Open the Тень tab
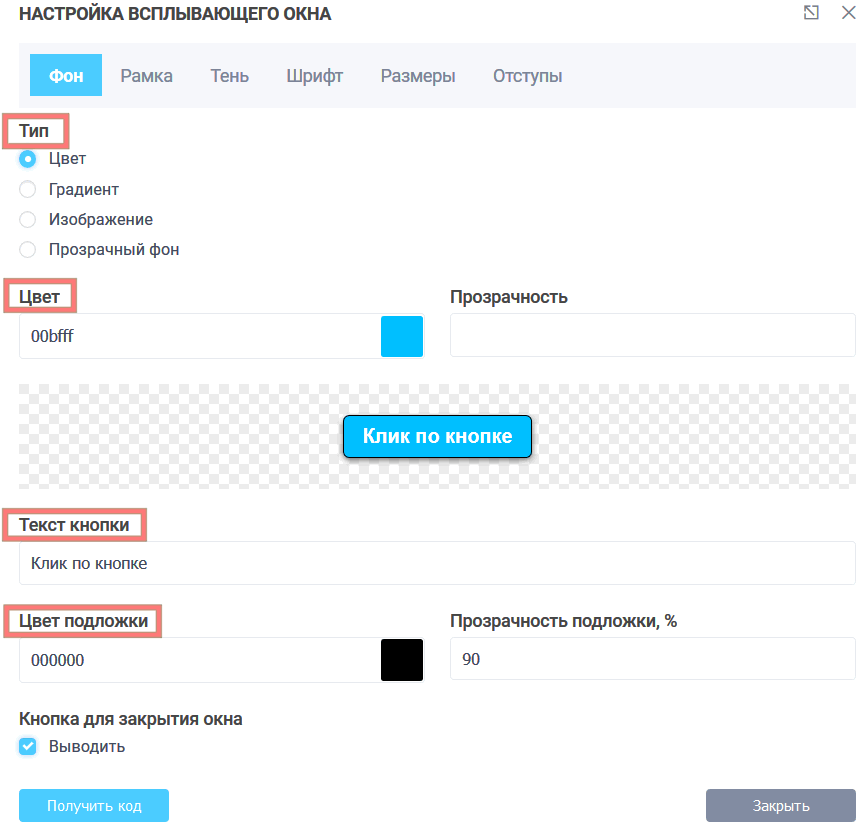Image resolution: width=865 pixels, height=823 pixels. (x=229, y=76)
